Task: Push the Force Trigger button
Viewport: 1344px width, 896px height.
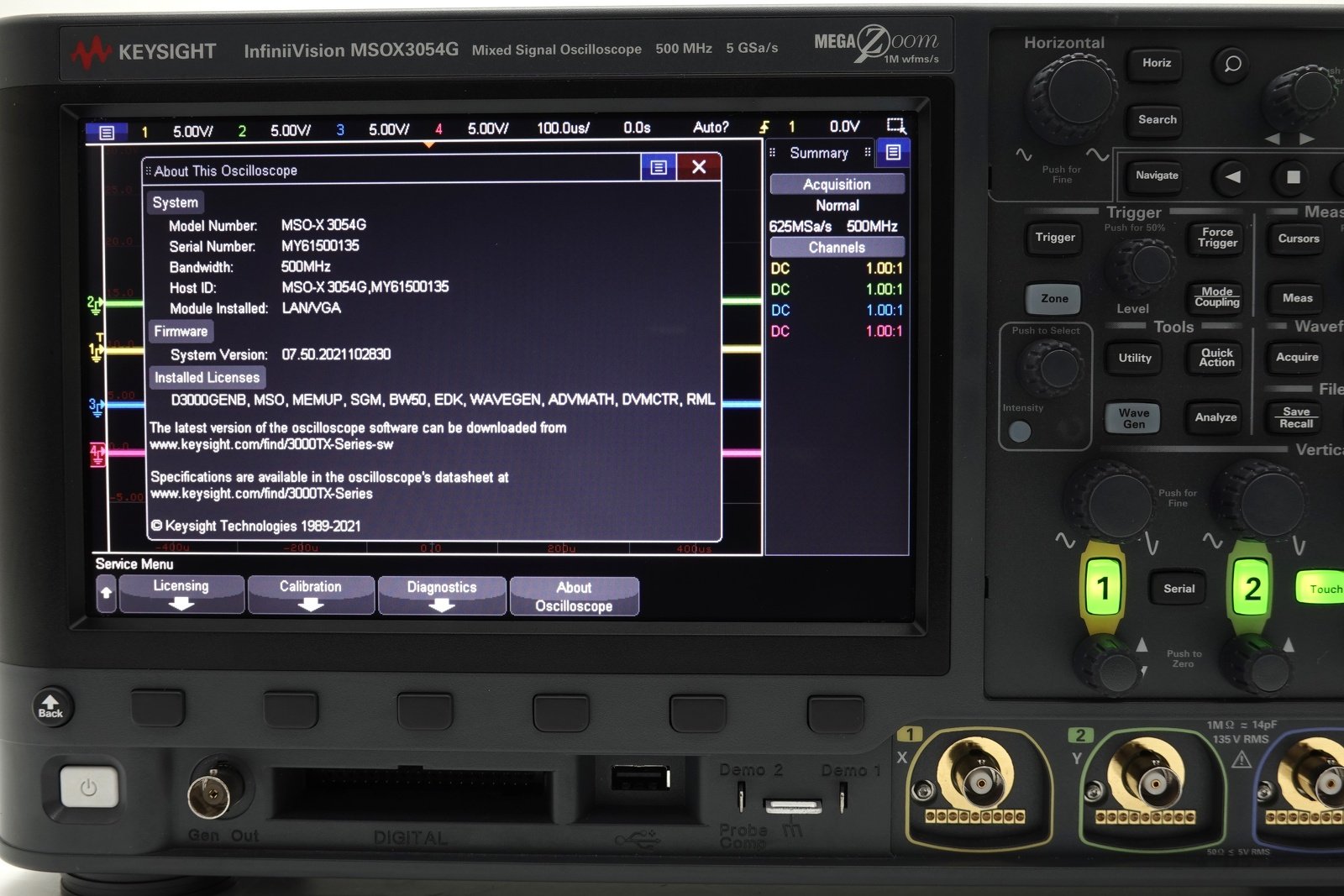Action: (x=1216, y=238)
